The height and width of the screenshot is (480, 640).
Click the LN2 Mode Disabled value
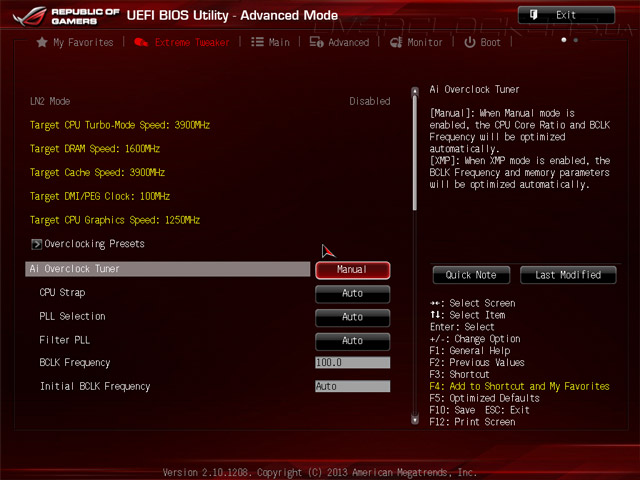click(370, 101)
